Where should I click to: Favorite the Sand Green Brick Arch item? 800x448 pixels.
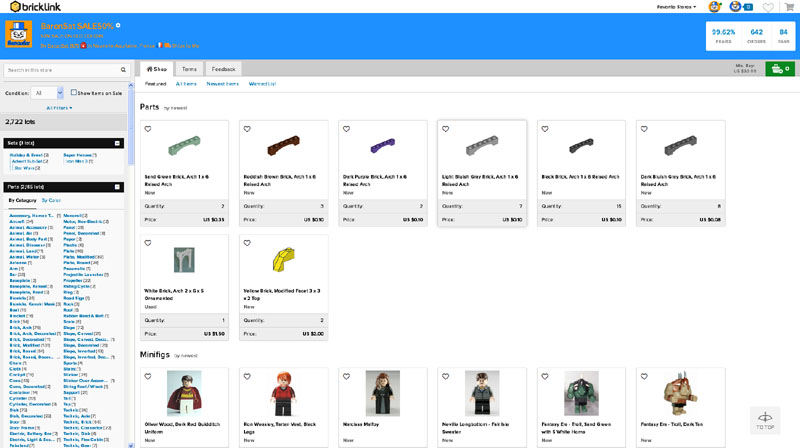click(x=148, y=129)
